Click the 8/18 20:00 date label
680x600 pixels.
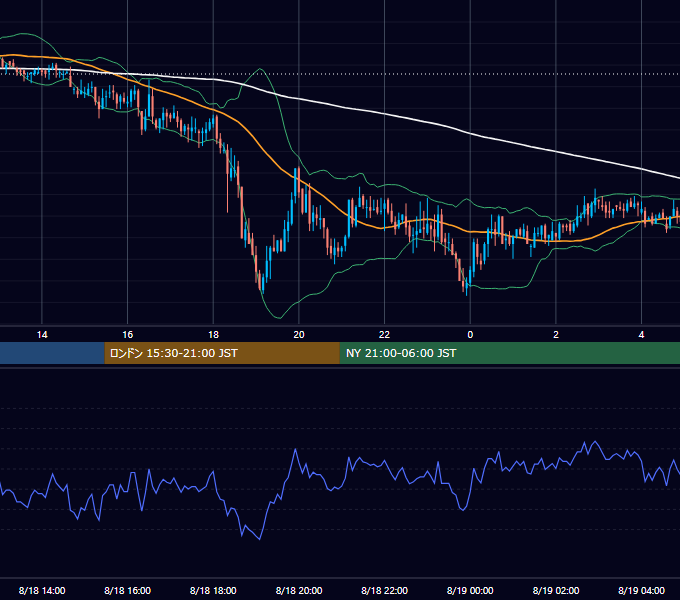[x=299, y=590]
